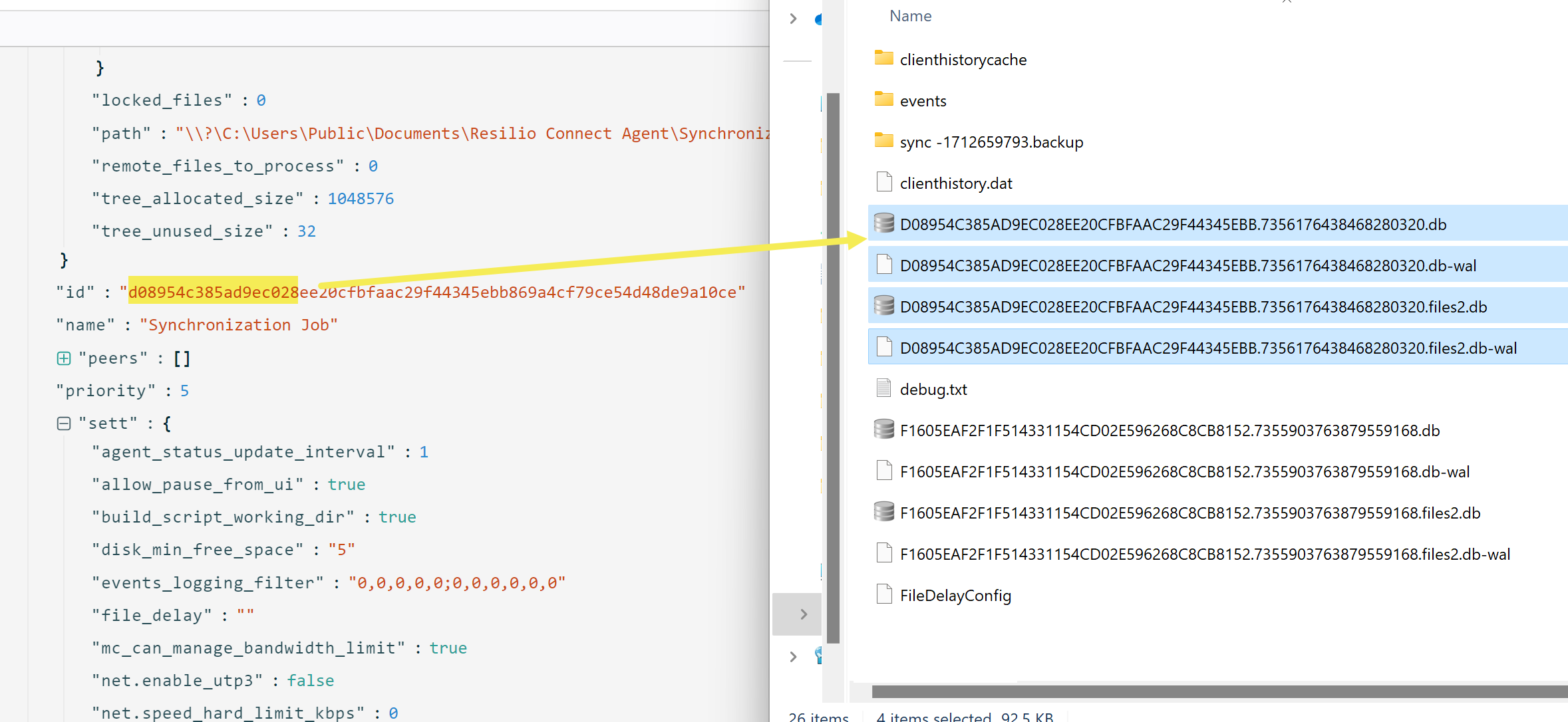Click database icon of first D08954C .db file

coord(883,223)
